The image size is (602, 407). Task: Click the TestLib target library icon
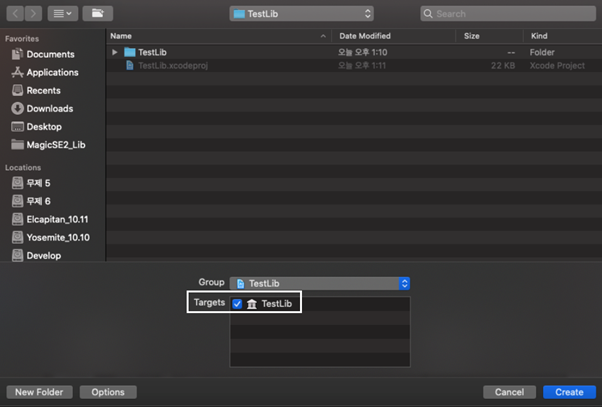(252, 304)
